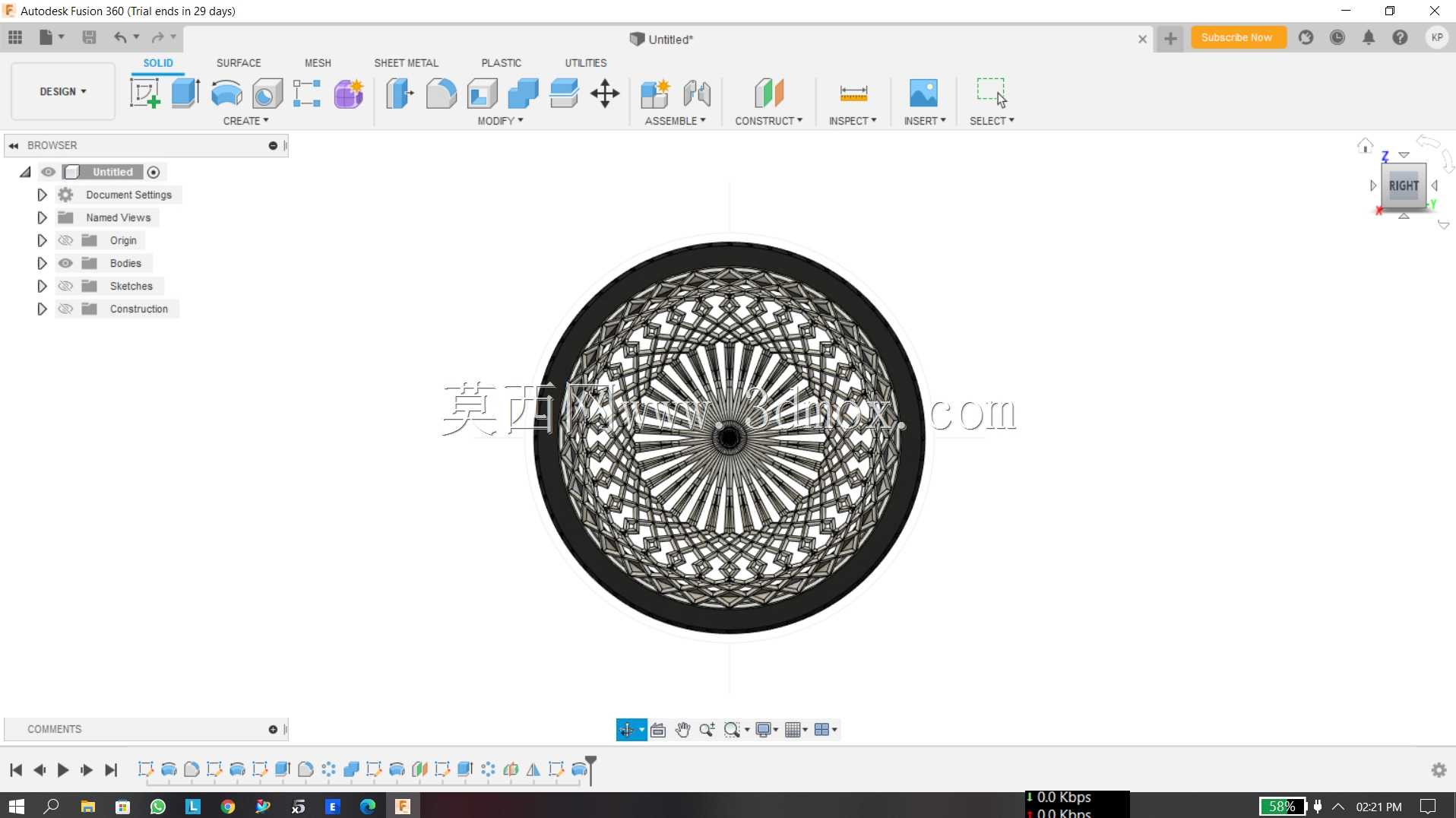This screenshot has width=1456, height=818.
Task: Select the Create Sketch tool
Action: 144,94
